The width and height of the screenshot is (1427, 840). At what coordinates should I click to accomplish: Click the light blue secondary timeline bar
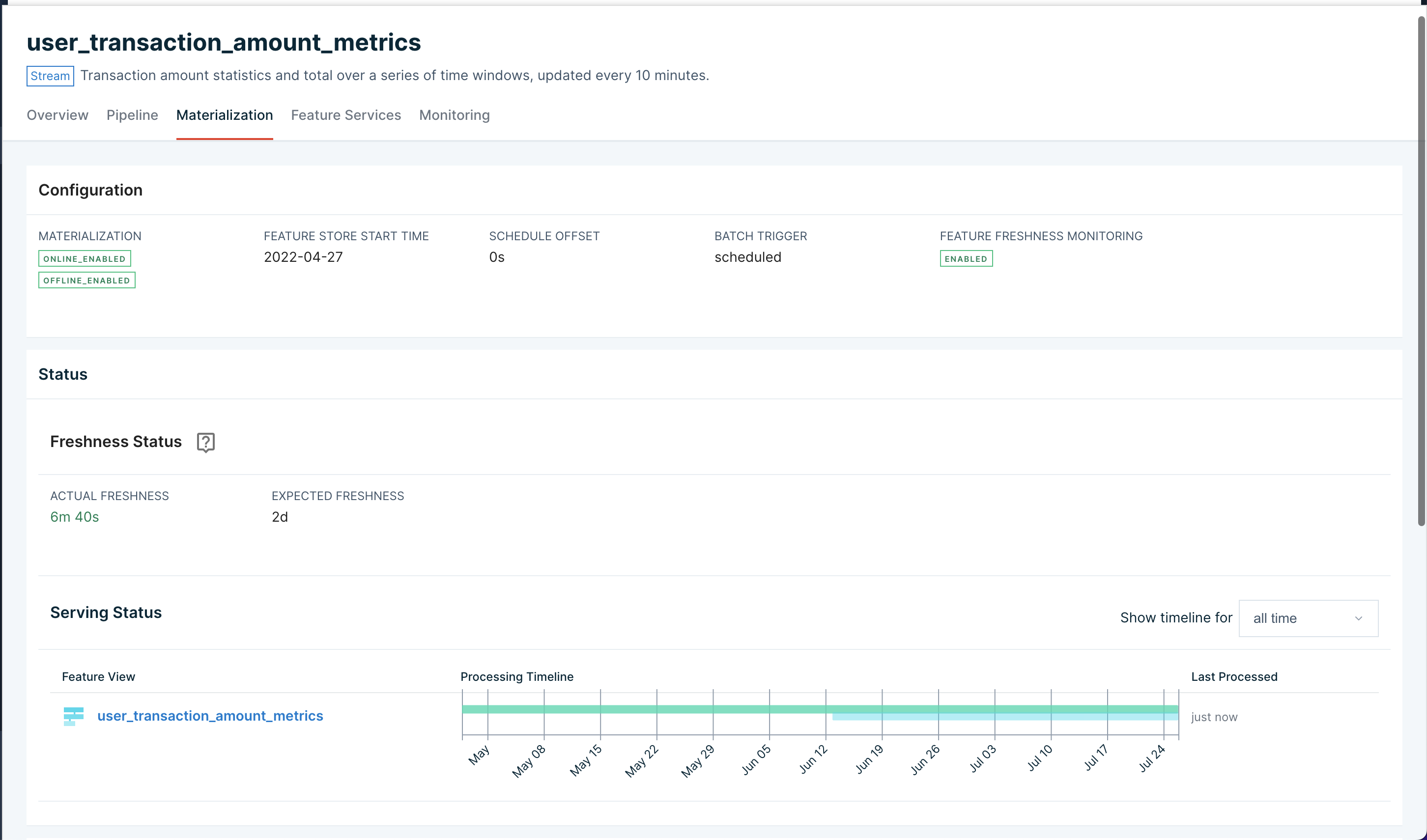coord(1005,717)
